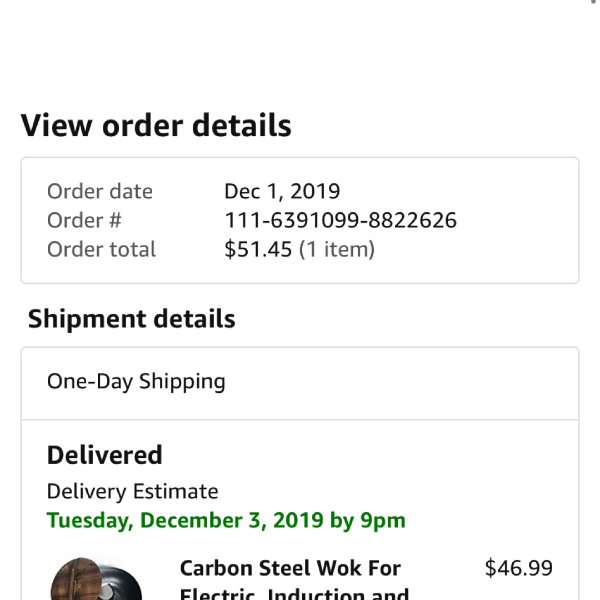The image size is (600, 600).
Task: Click the Shipment details heading
Action: coord(132,319)
